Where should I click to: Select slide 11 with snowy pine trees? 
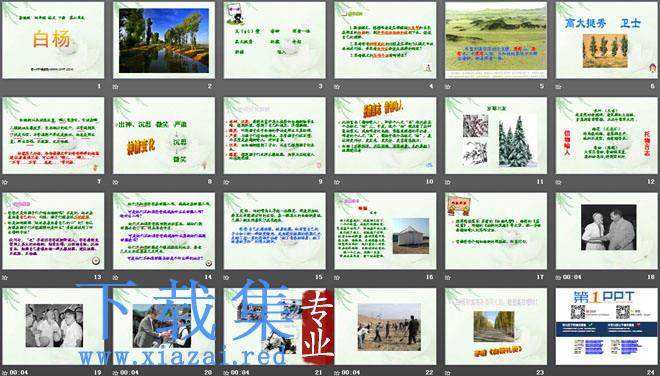point(496,136)
